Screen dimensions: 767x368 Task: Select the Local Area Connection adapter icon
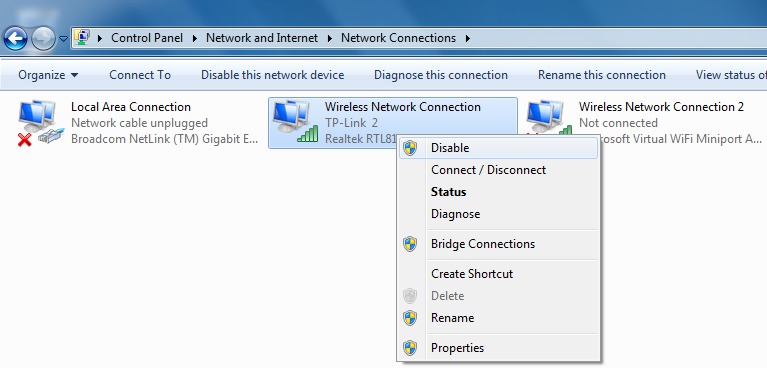[x=41, y=123]
